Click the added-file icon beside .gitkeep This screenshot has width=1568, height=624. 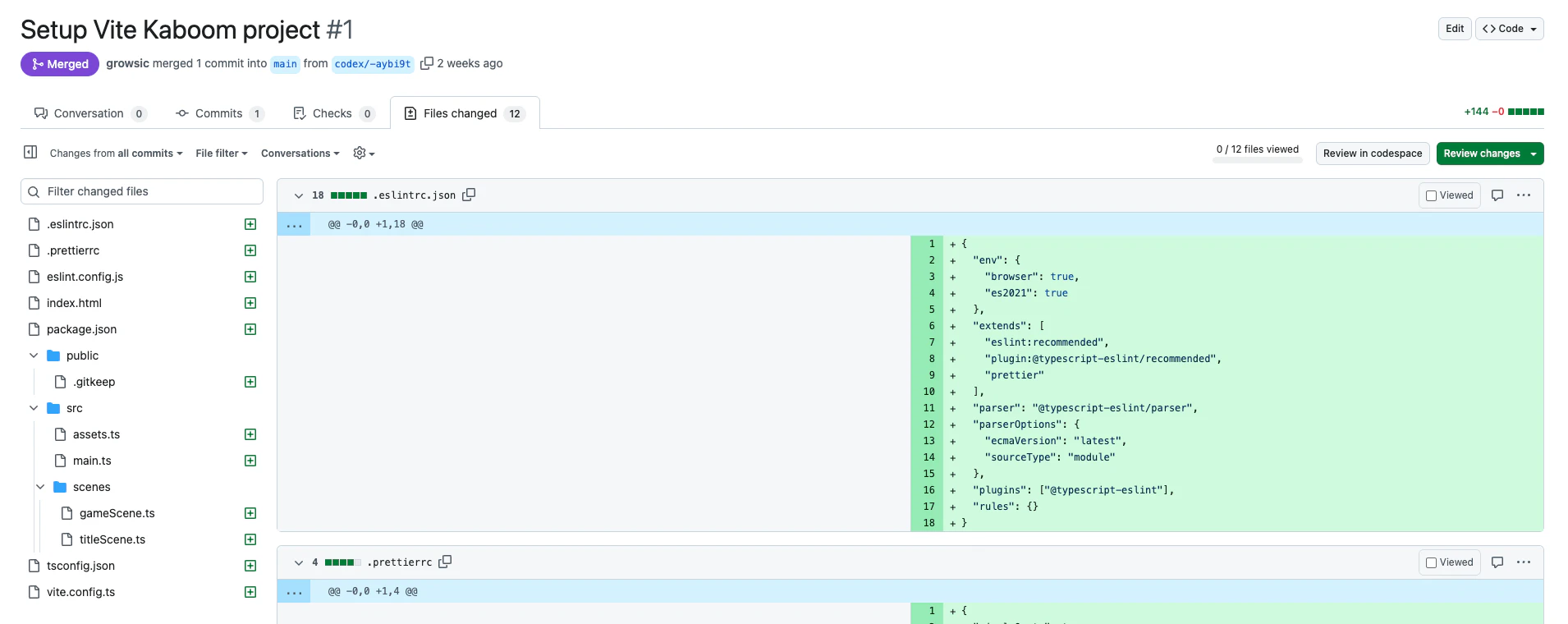(x=250, y=382)
